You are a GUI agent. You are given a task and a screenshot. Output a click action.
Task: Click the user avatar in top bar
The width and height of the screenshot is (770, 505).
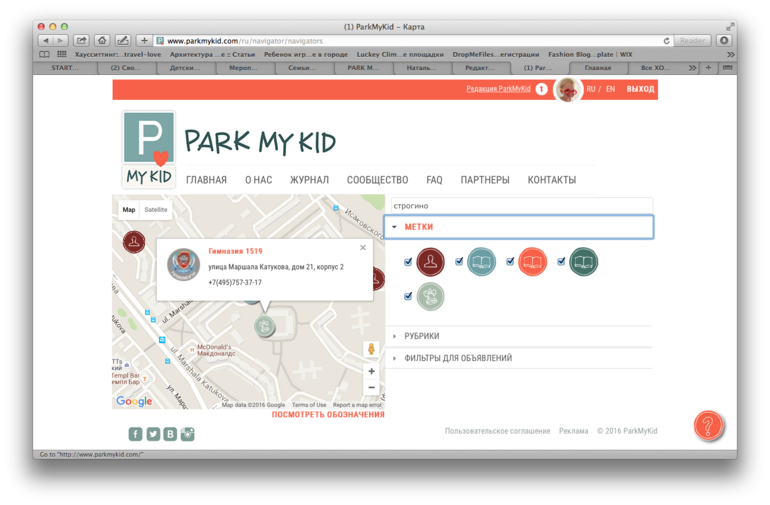568,89
